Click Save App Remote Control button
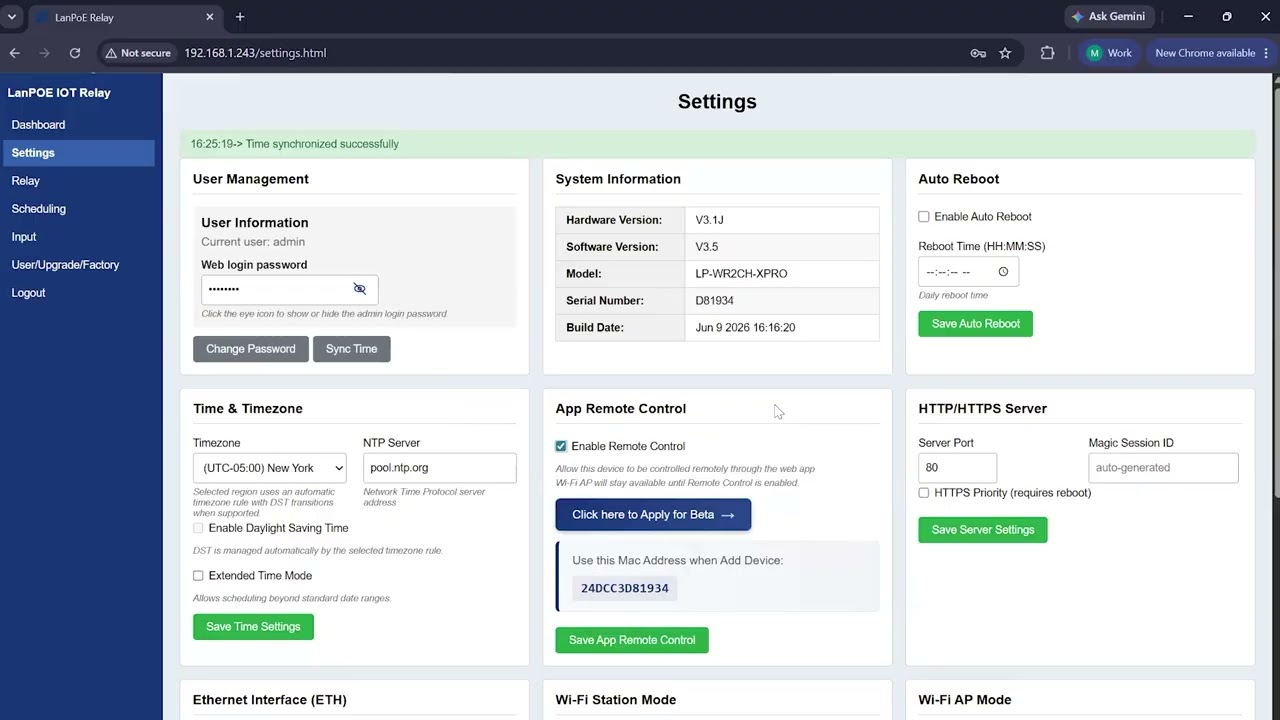 [x=632, y=640]
